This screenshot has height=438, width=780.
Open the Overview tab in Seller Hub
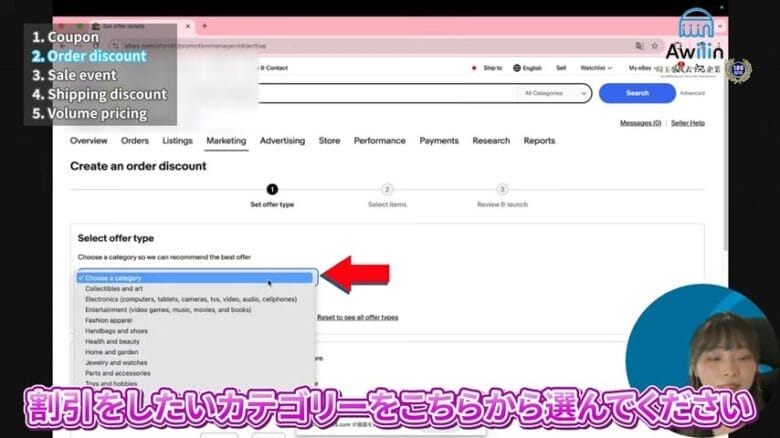point(89,141)
